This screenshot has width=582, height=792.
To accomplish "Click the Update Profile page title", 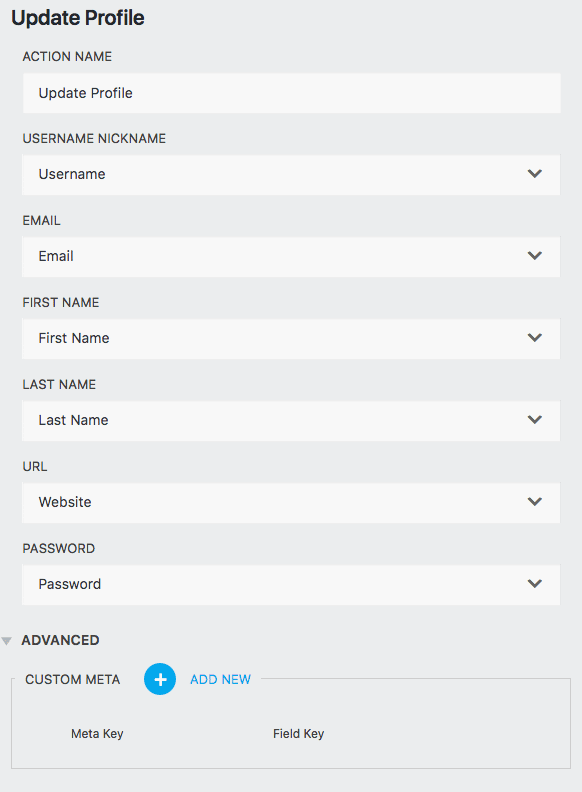I will point(78,18).
